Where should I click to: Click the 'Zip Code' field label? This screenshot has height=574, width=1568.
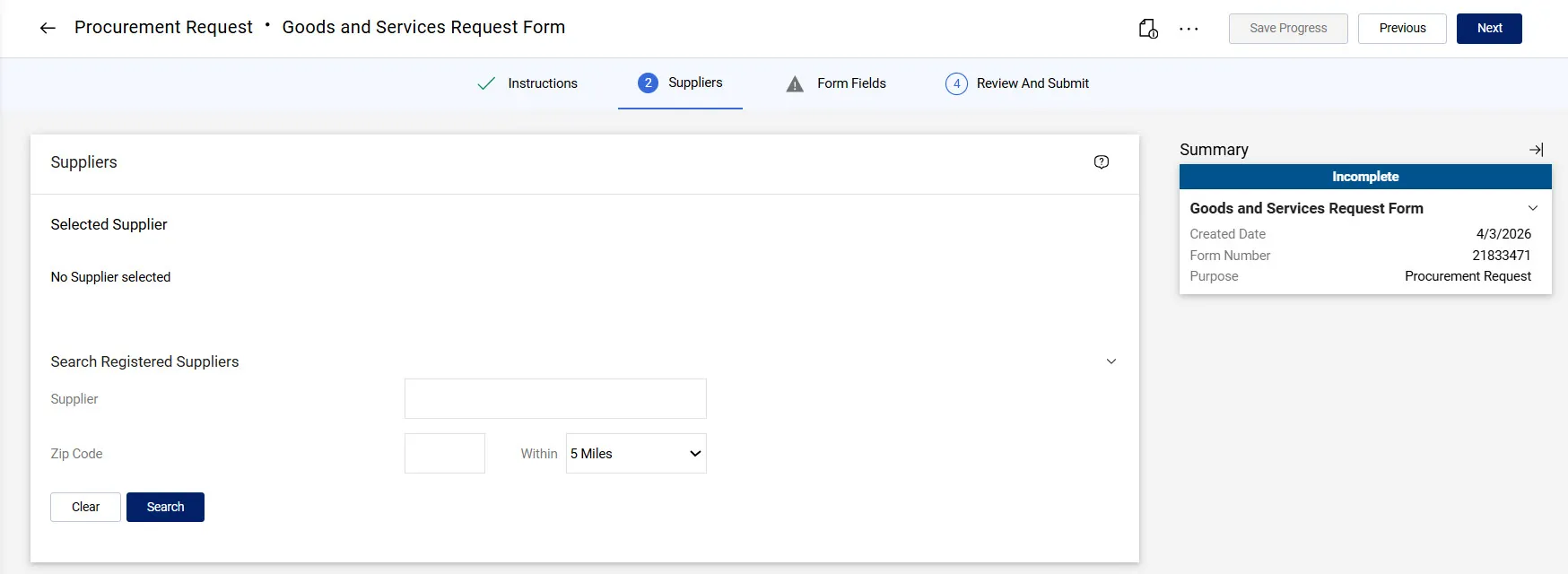click(x=76, y=454)
